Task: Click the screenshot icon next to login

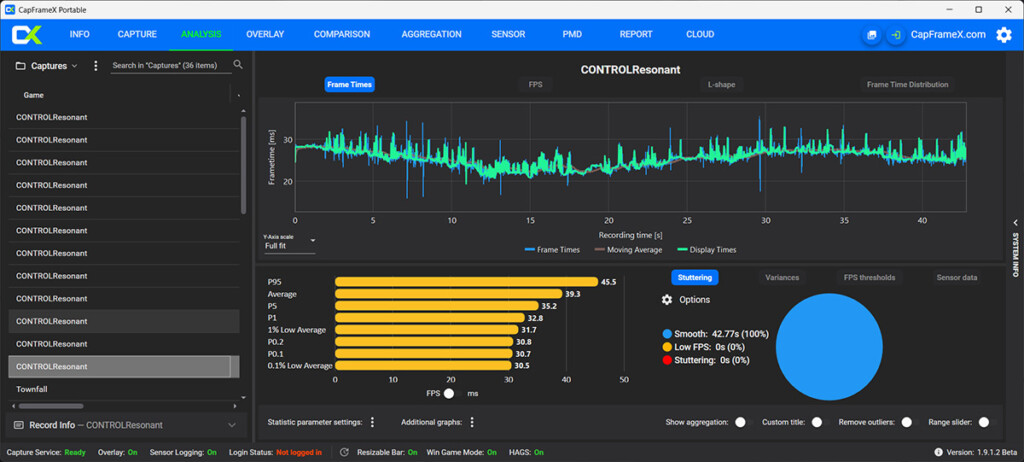Action: [x=871, y=35]
